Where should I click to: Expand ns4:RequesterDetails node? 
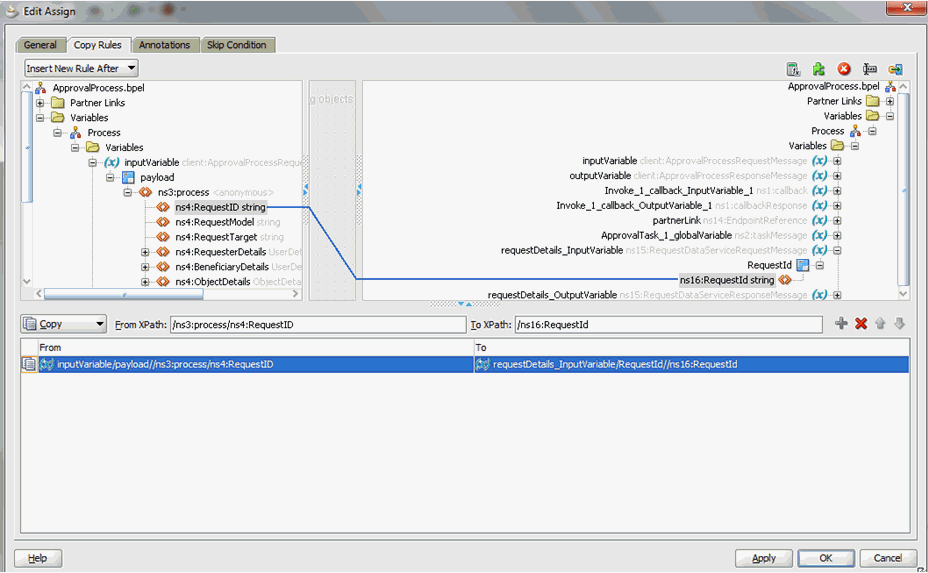click(x=145, y=252)
